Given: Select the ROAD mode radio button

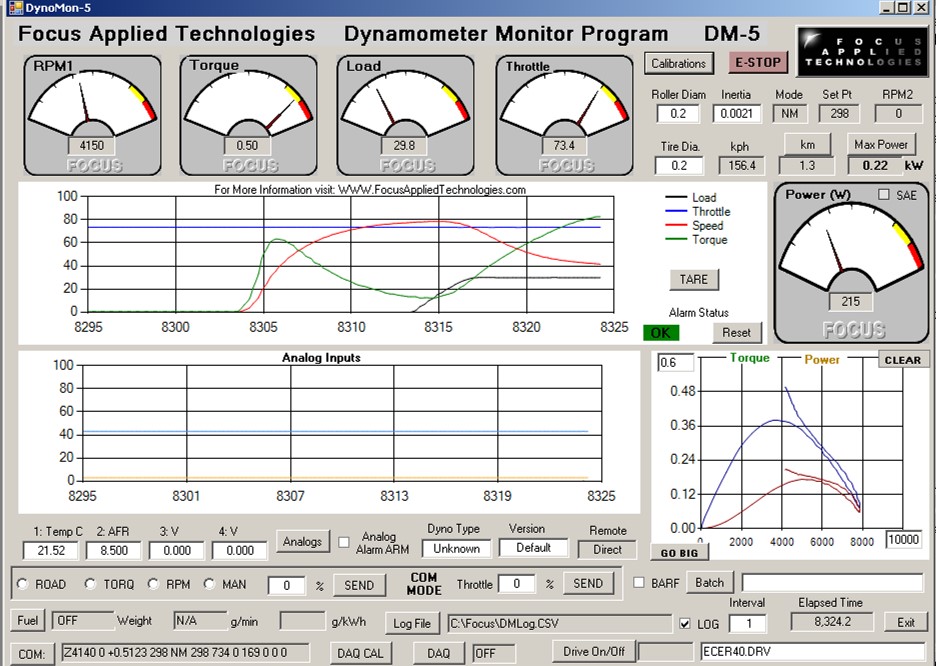Looking at the screenshot, I should [23, 584].
